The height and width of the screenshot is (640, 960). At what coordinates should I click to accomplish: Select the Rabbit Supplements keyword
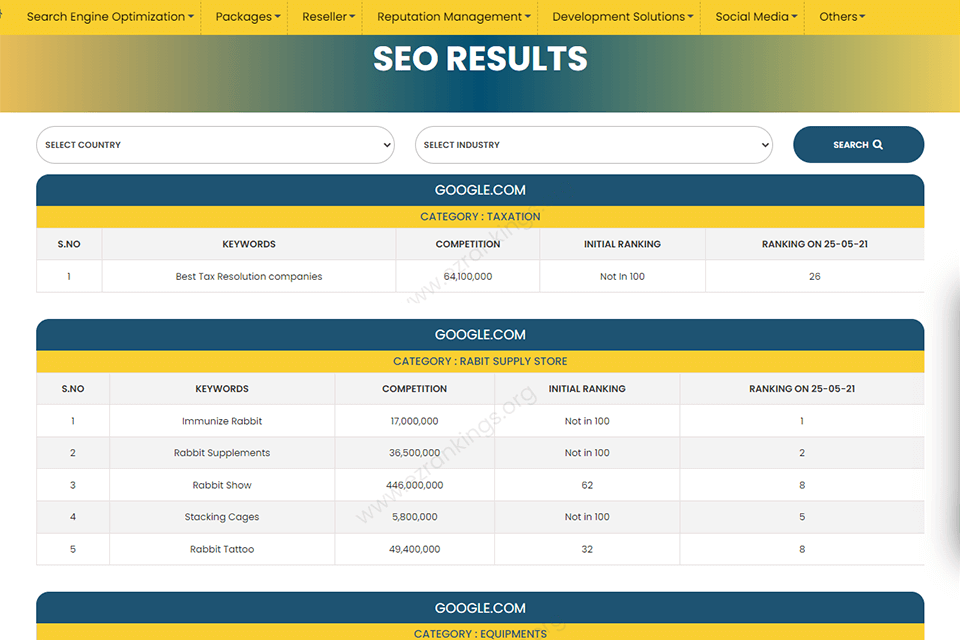222,453
